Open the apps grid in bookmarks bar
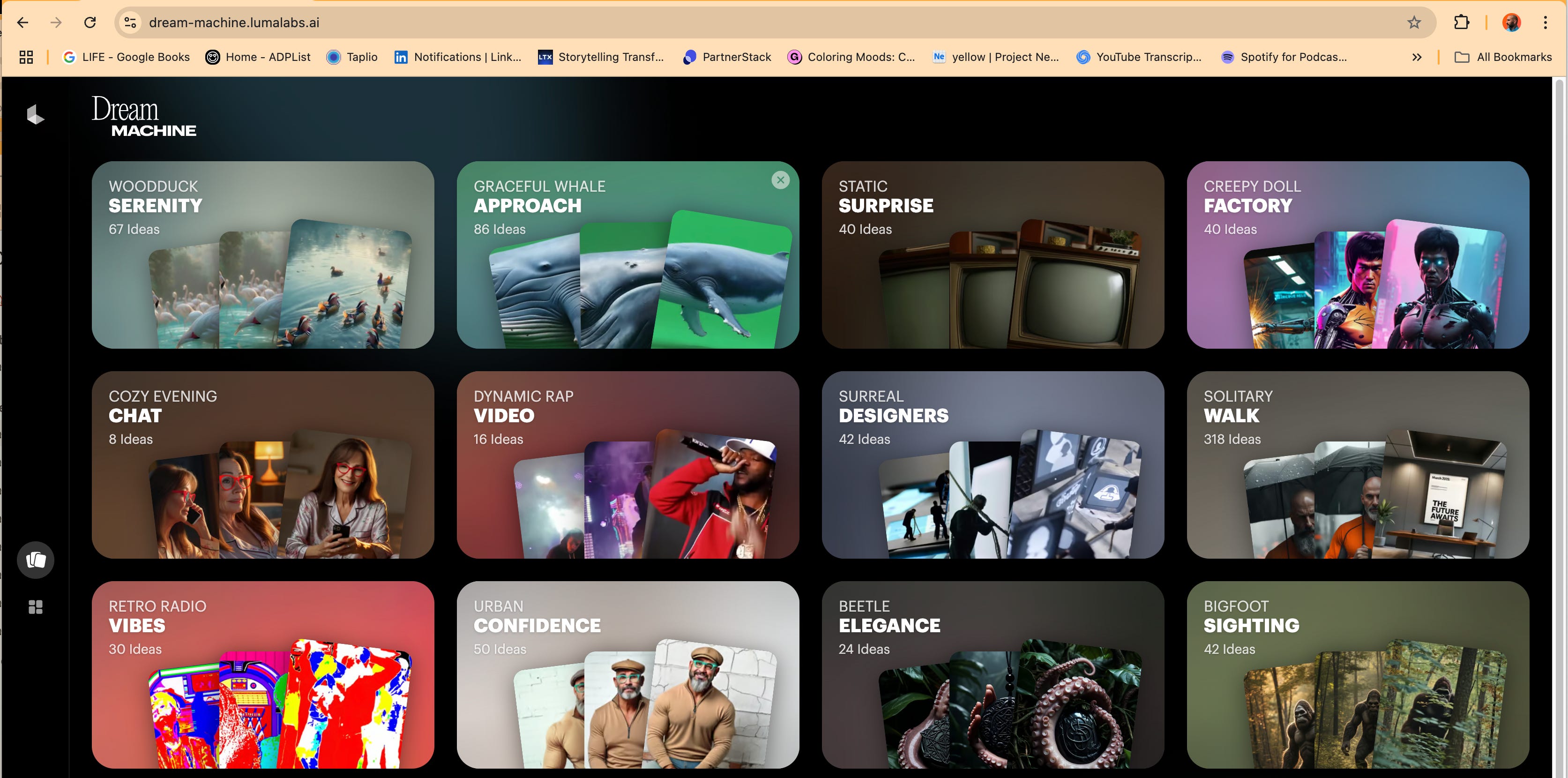This screenshot has height=778, width=1568. [x=26, y=57]
